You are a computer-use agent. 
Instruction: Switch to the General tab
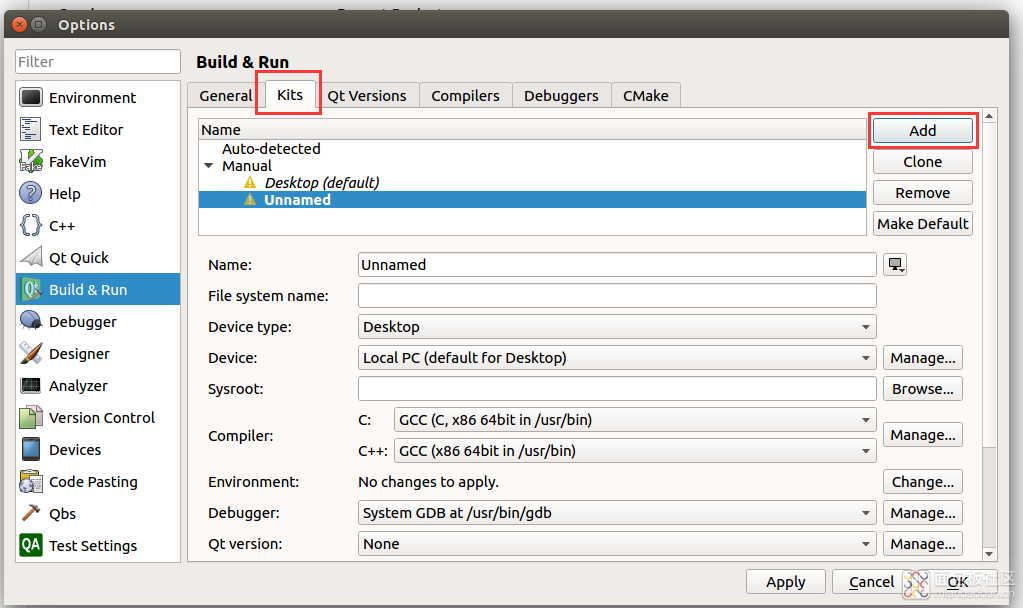[226, 96]
